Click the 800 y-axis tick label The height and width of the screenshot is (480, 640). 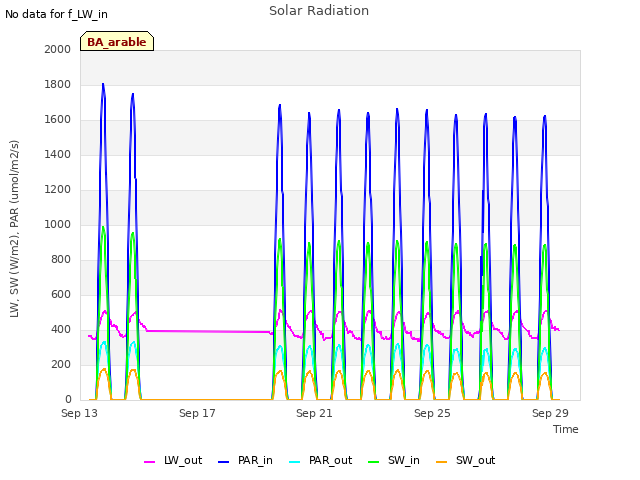61,260
